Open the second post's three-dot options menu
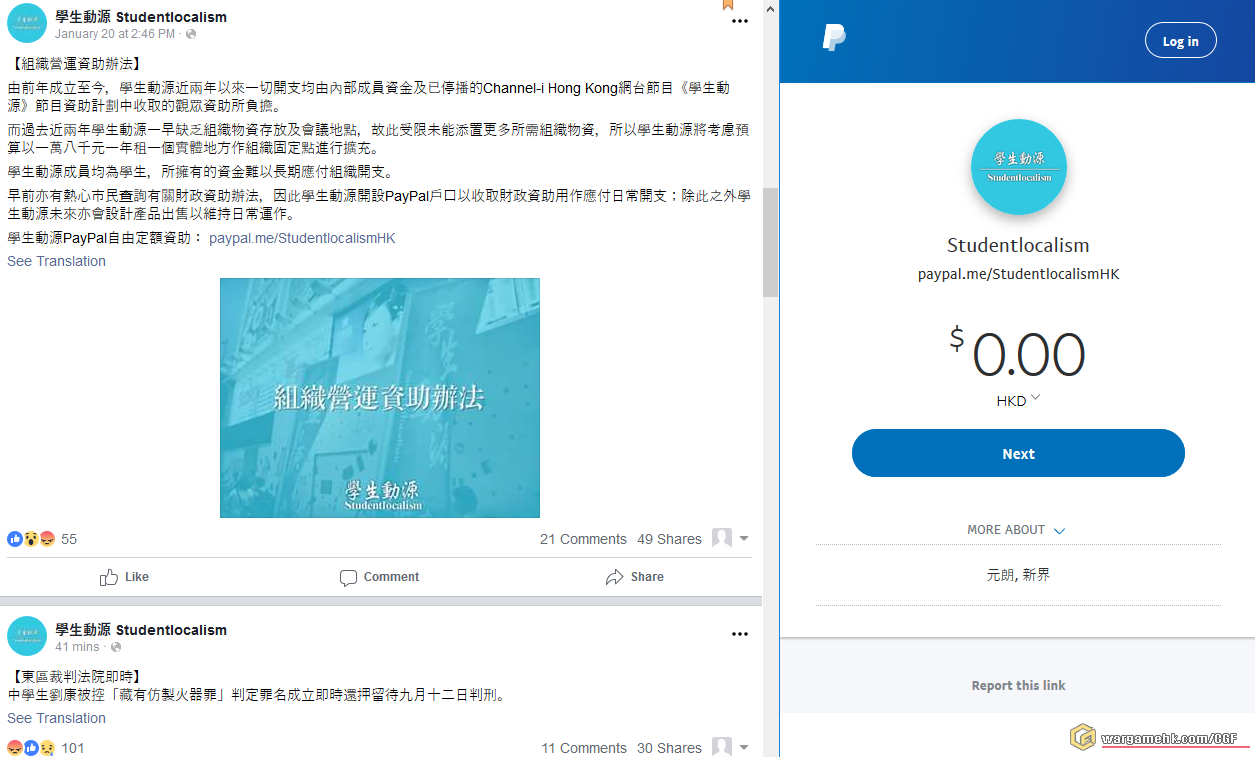The image size is (1255, 757). coord(740,634)
